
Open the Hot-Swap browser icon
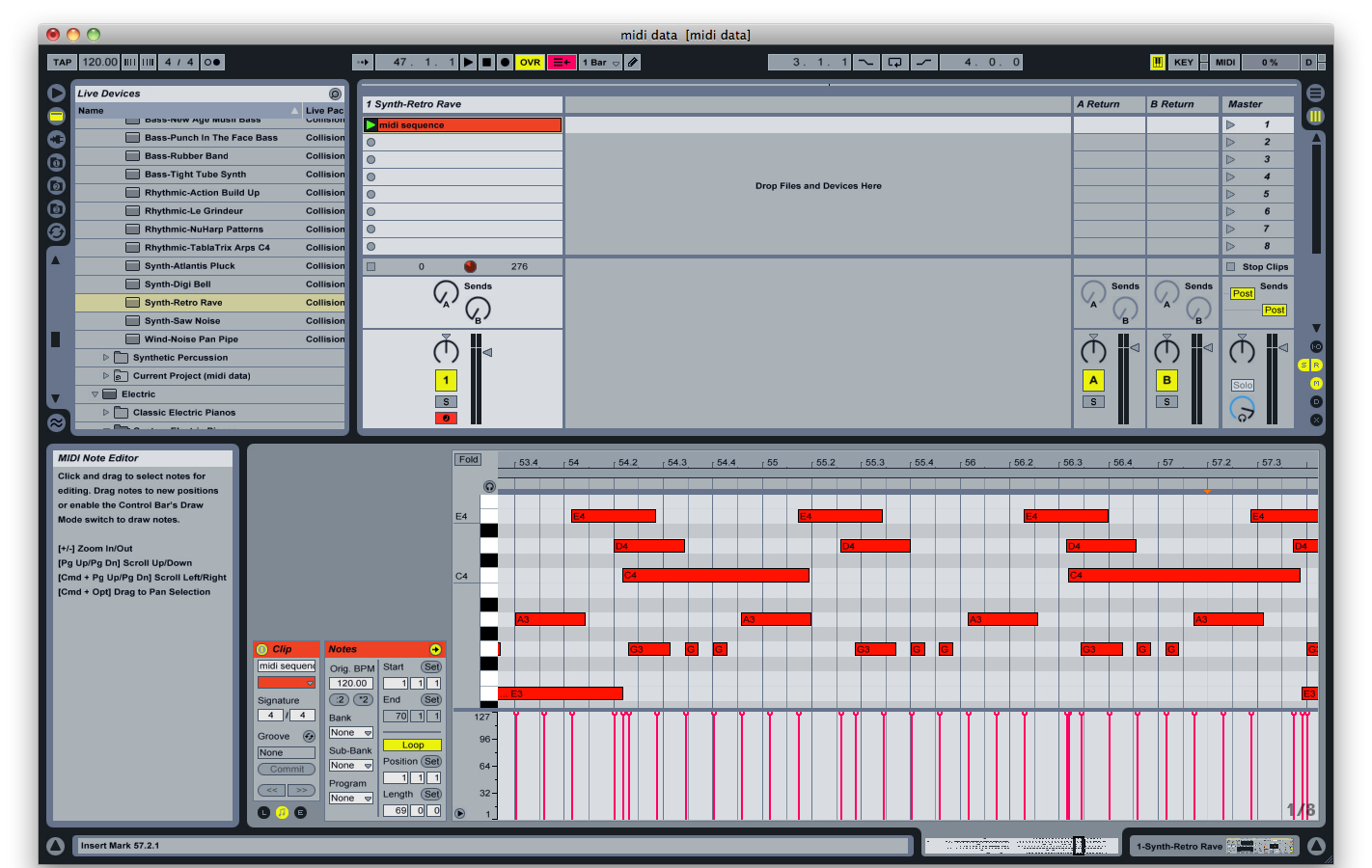[57, 231]
